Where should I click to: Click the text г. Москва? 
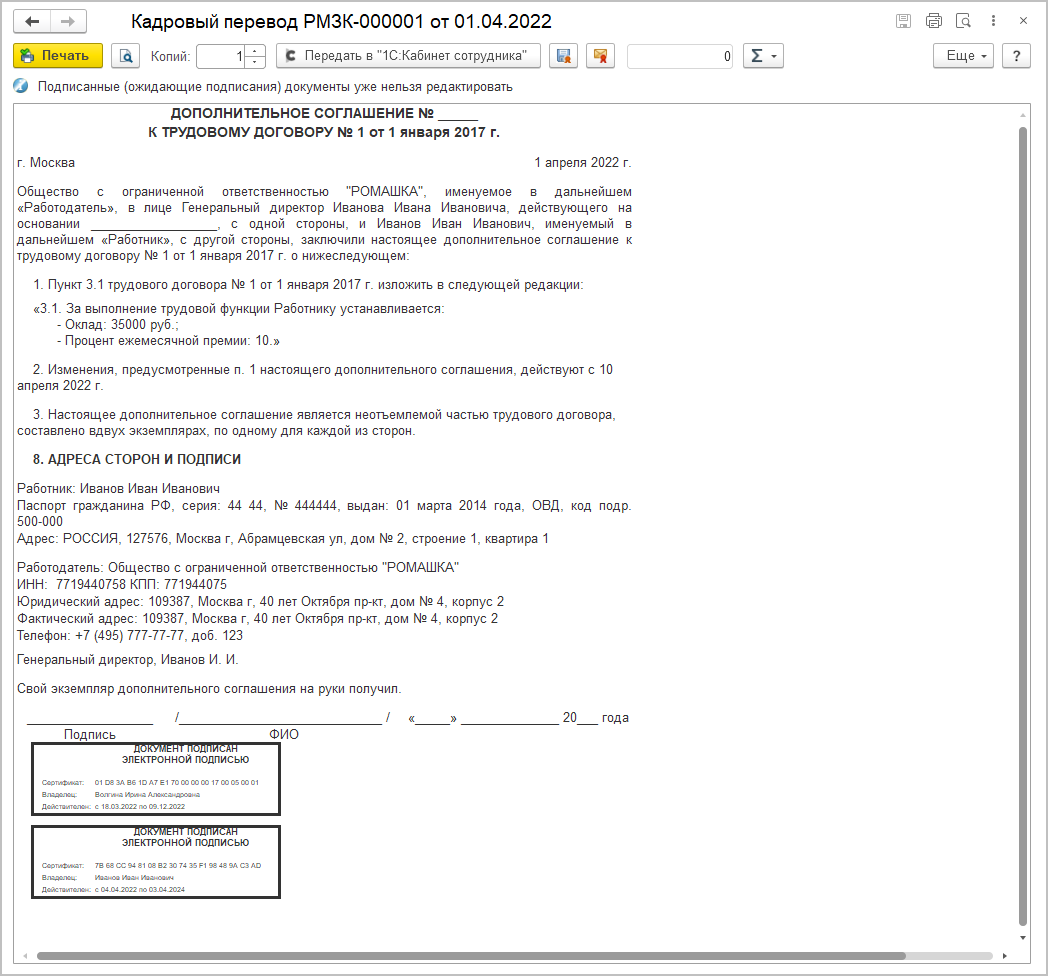[x=46, y=162]
